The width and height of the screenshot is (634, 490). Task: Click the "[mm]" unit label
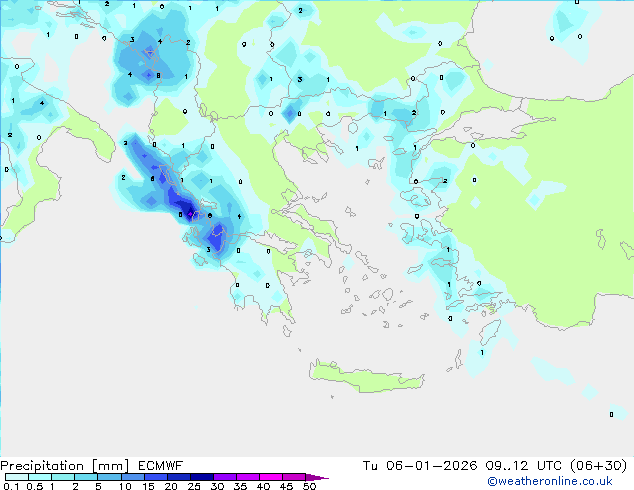(x=110, y=466)
